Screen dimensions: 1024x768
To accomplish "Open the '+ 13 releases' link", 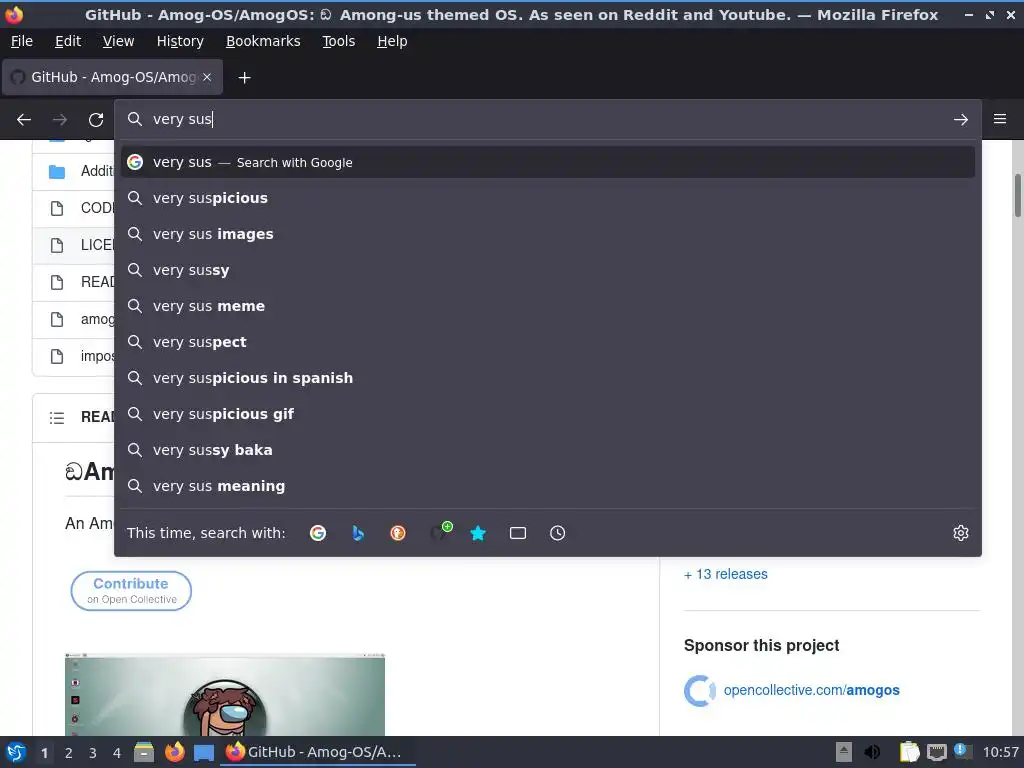I will coord(726,574).
